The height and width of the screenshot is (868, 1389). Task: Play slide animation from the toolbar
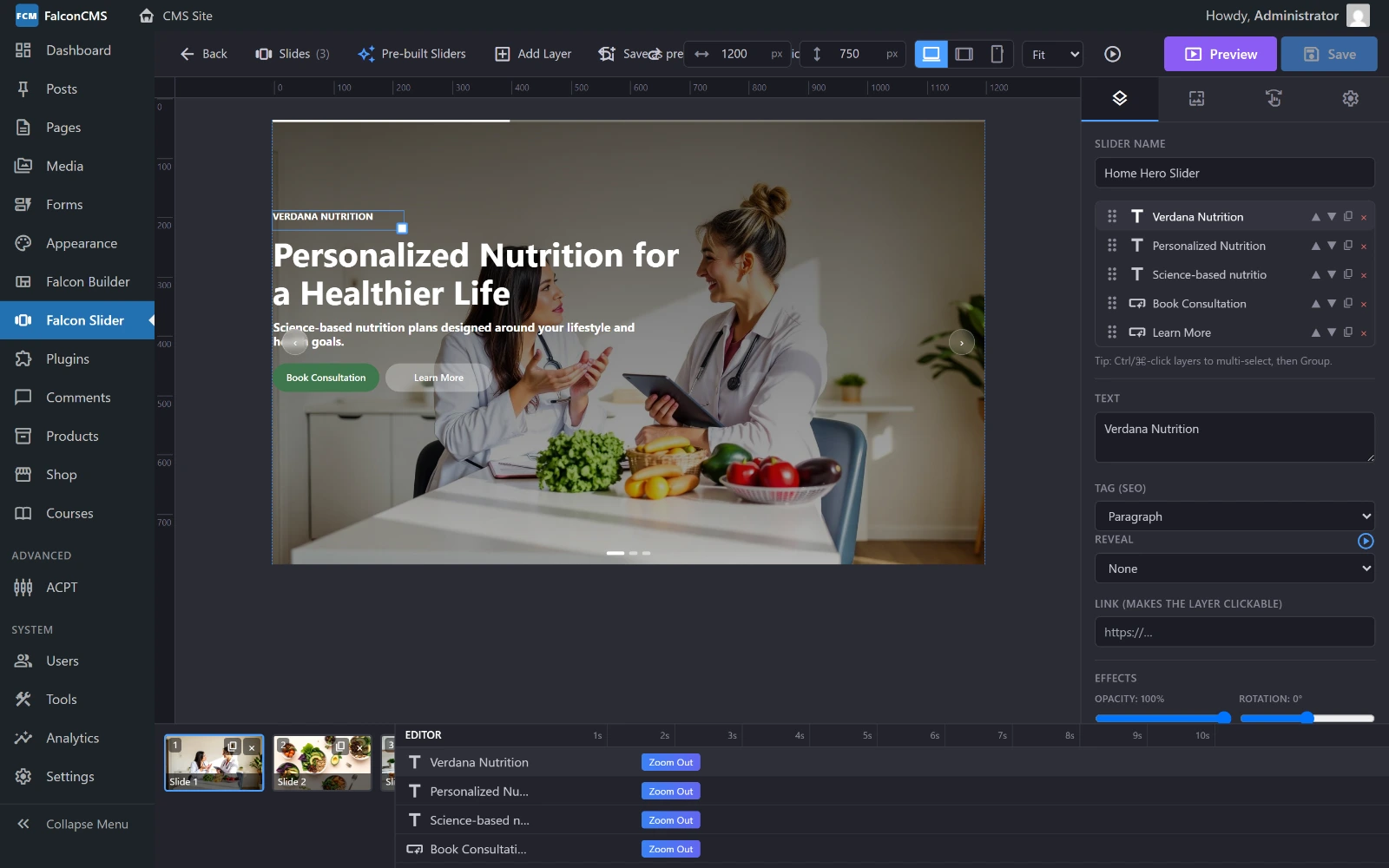pyautogui.click(x=1112, y=54)
